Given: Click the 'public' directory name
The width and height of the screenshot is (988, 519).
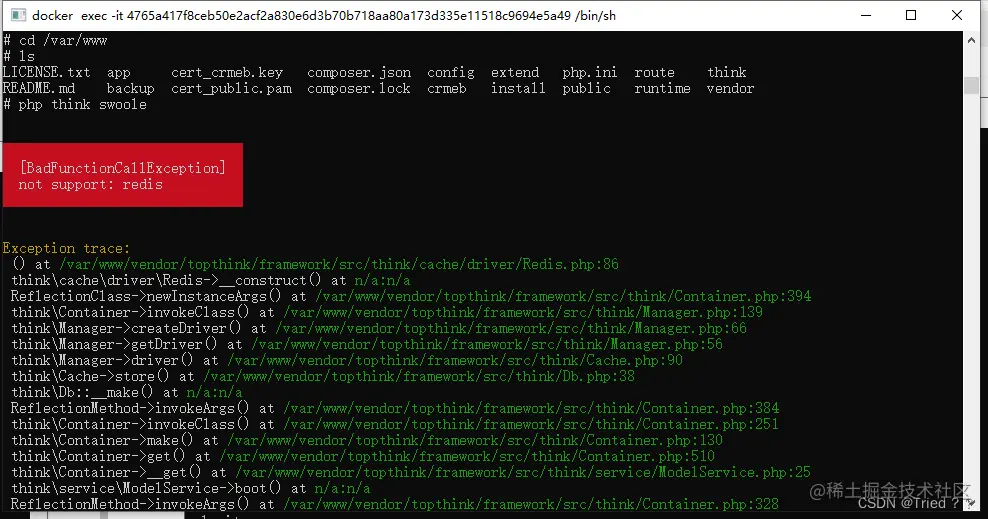Looking at the screenshot, I should [587, 88].
